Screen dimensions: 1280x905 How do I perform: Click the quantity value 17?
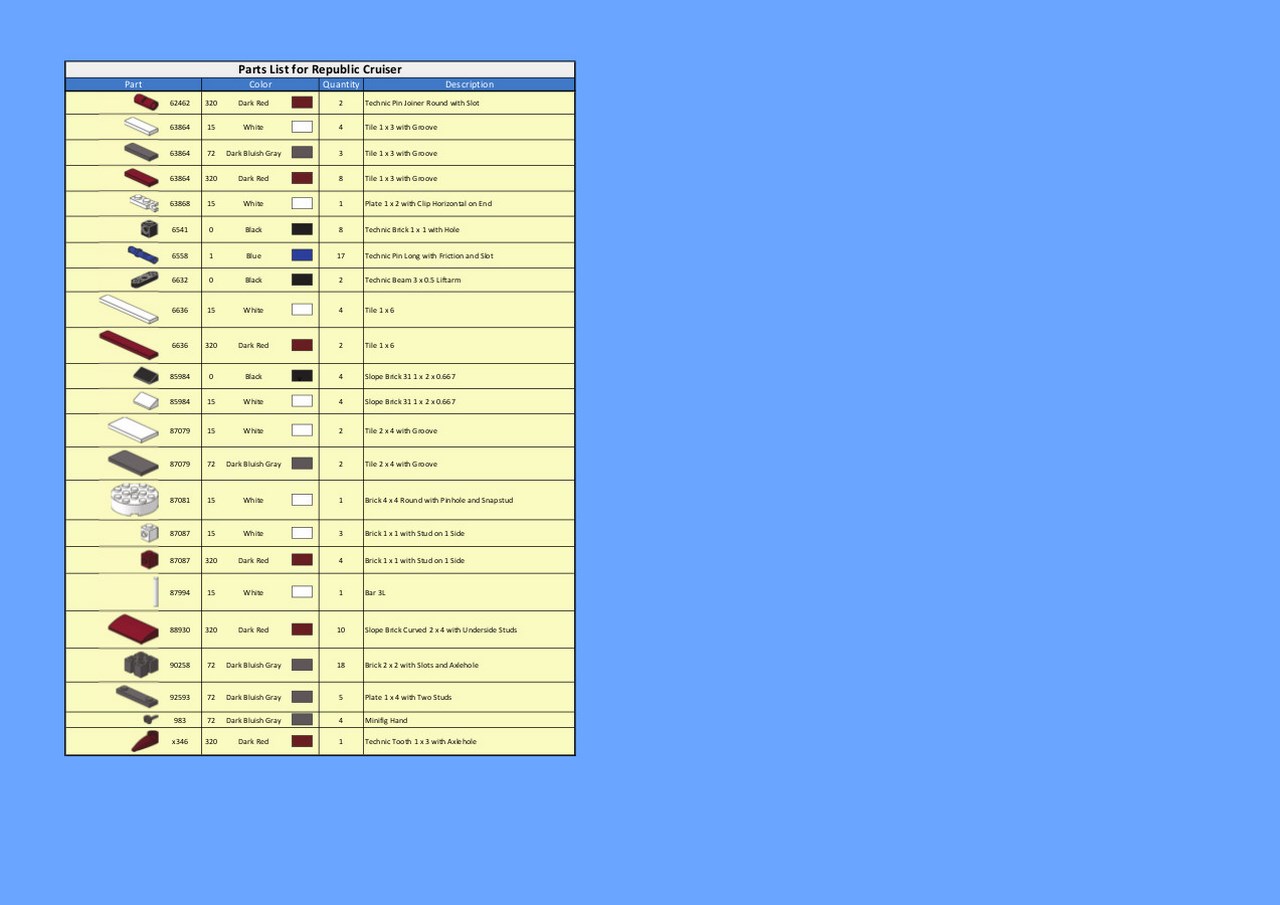point(341,255)
